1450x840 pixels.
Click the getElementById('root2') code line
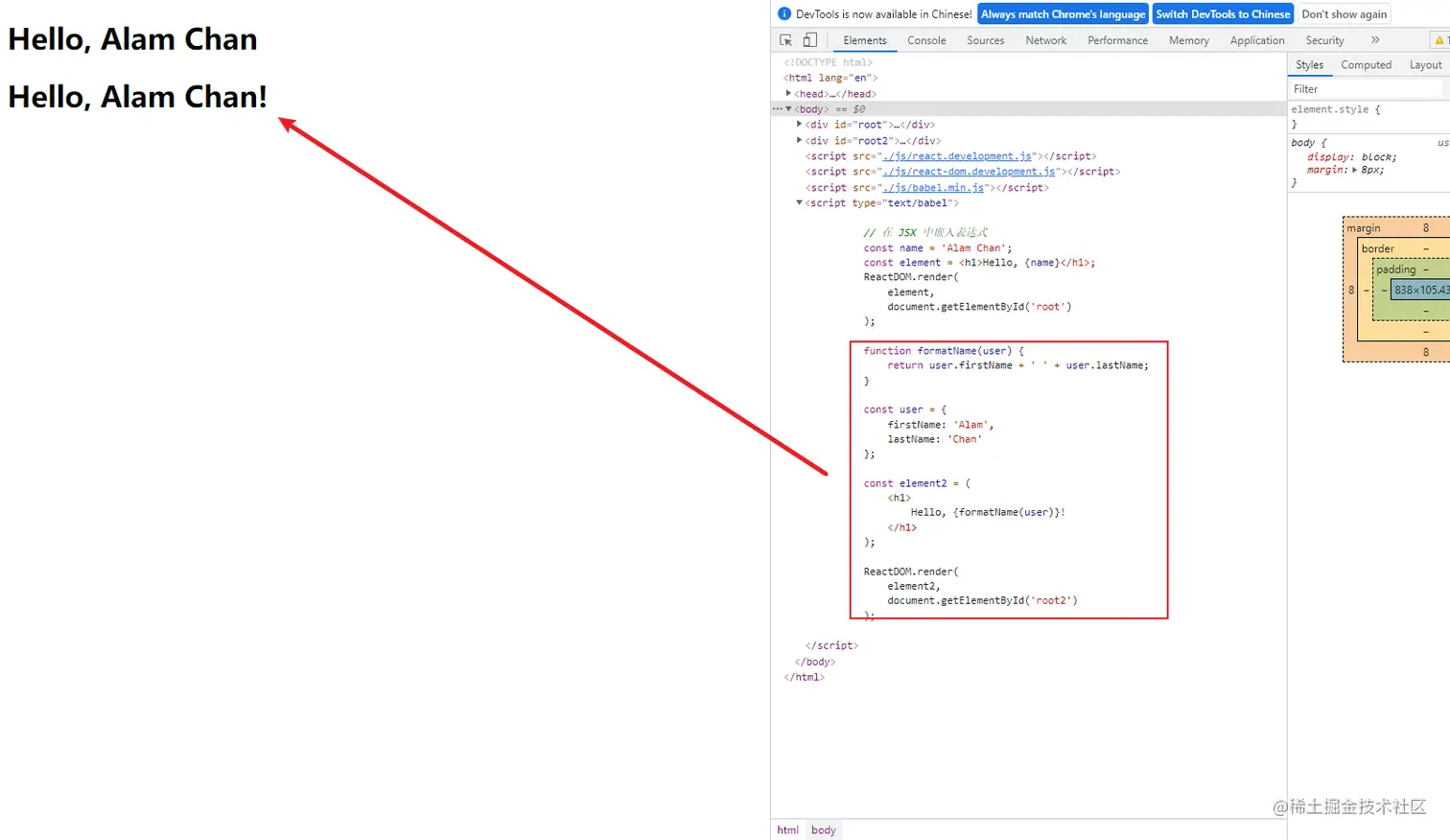[982, 600]
